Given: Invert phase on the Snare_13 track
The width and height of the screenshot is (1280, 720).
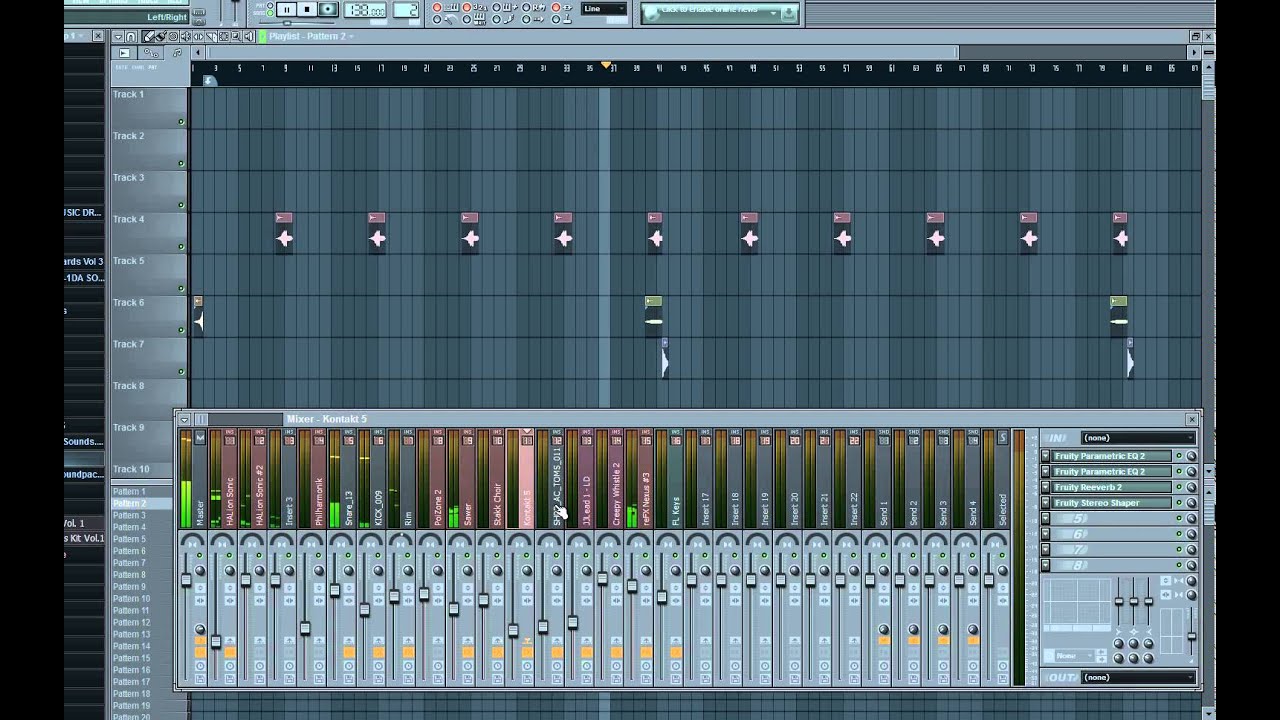Looking at the screenshot, I should click(349, 588).
